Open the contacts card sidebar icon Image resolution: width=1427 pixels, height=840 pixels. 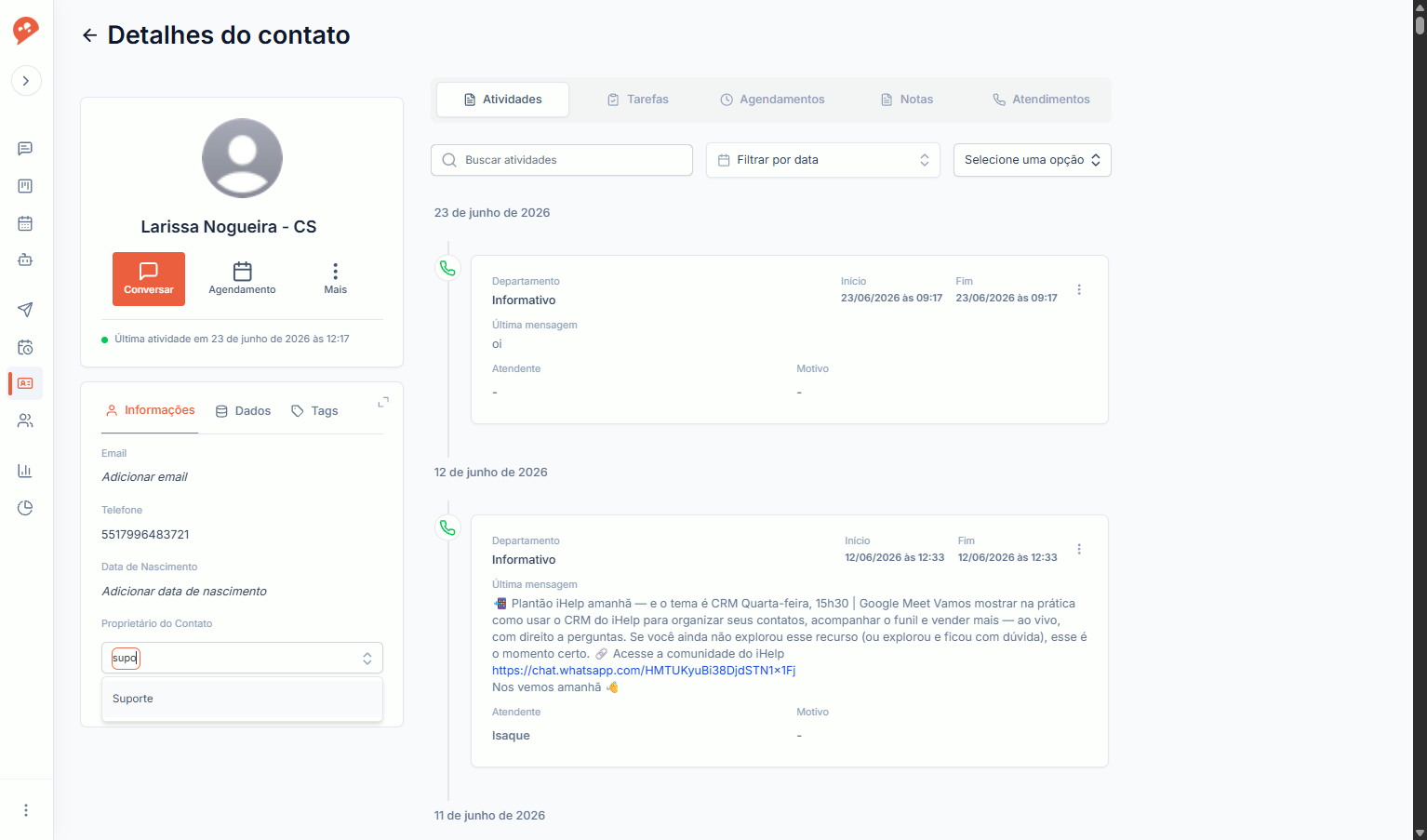(25, 383)
